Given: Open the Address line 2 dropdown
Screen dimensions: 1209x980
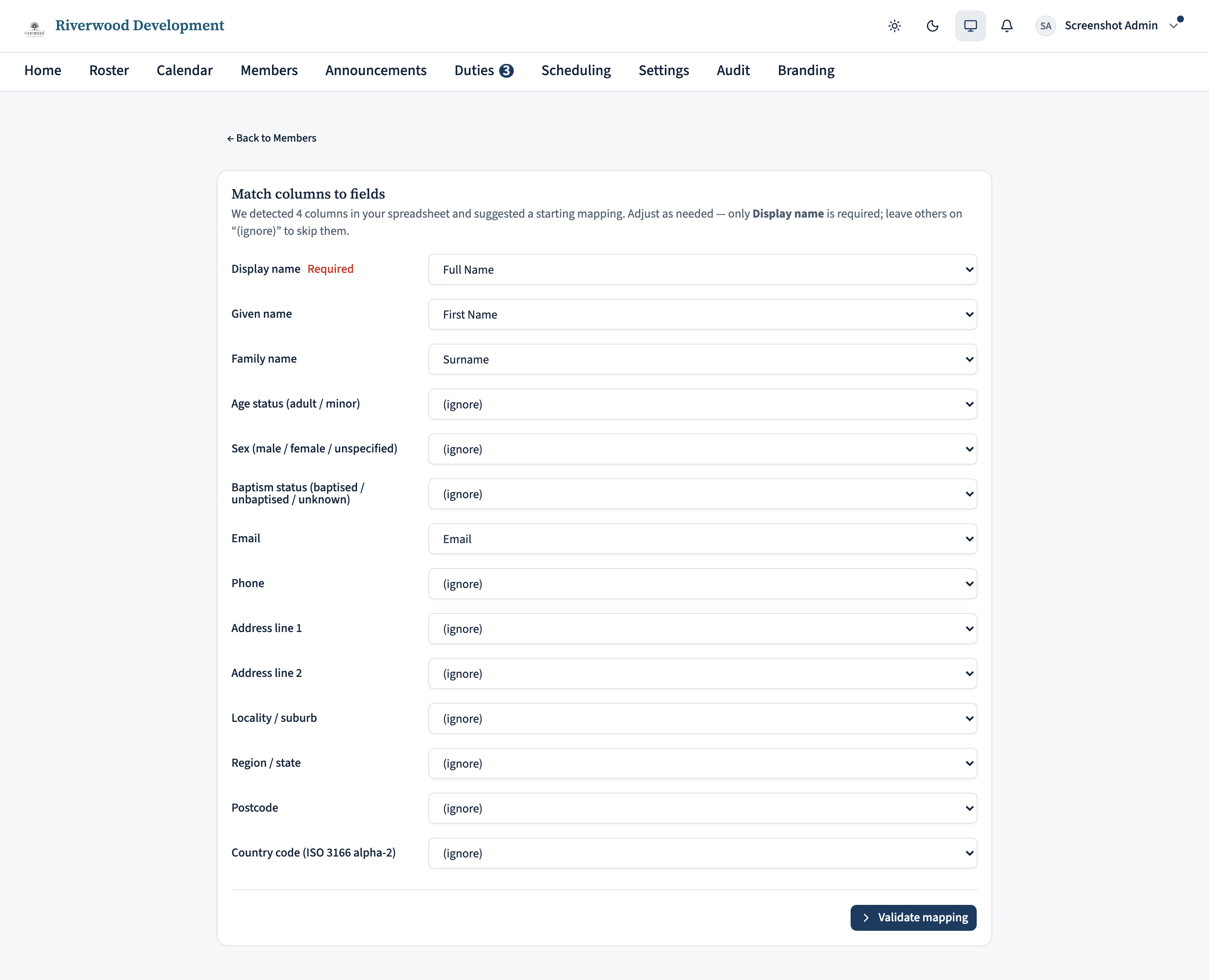Looking at the screenshot, I should pyautogui.click(x=703, y=673).
